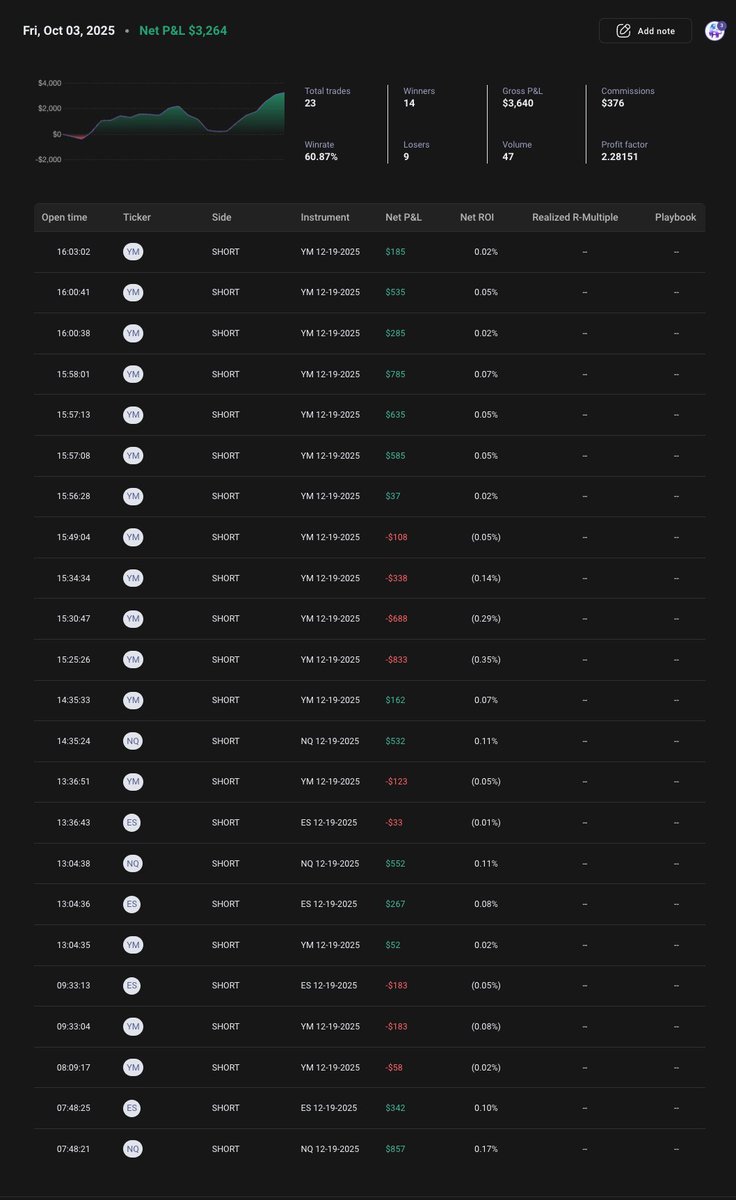736x1200 pixels.
Task: Click the open time 13:04:35
Action: click(74, 945)
